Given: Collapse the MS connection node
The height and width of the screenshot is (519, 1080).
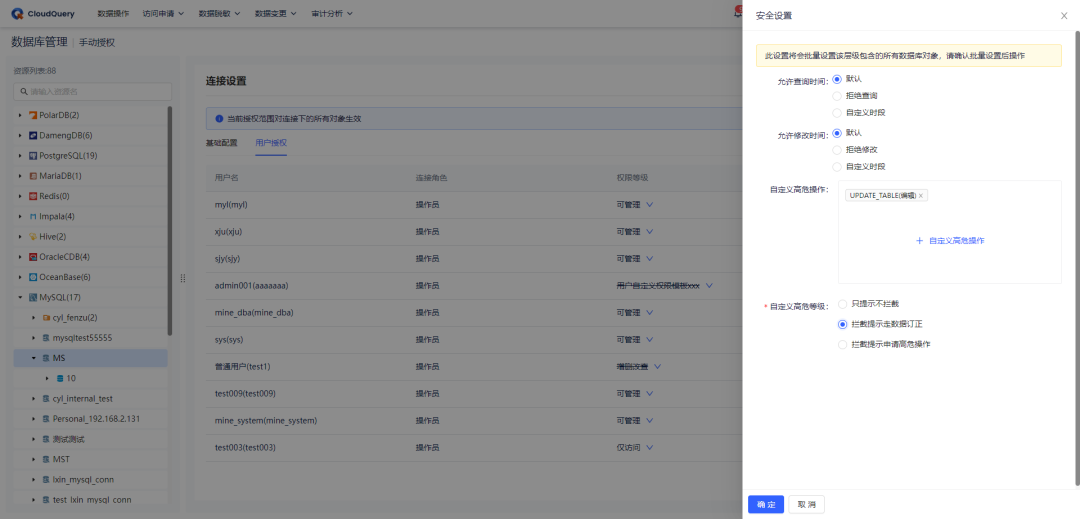Looking at the screenshot, I should [34, 358].
